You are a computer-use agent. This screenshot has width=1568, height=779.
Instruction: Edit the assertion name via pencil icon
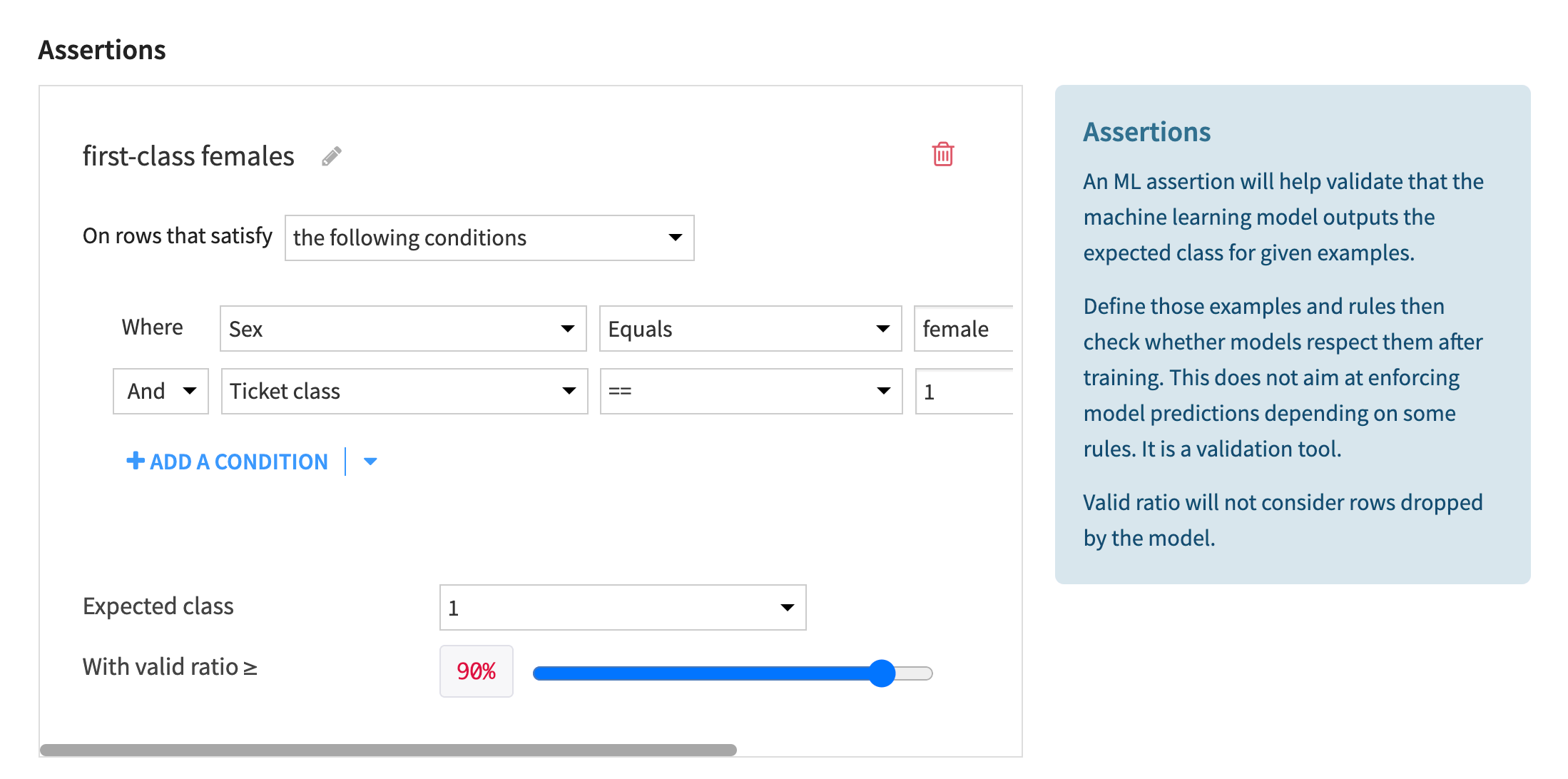[332, 156]
